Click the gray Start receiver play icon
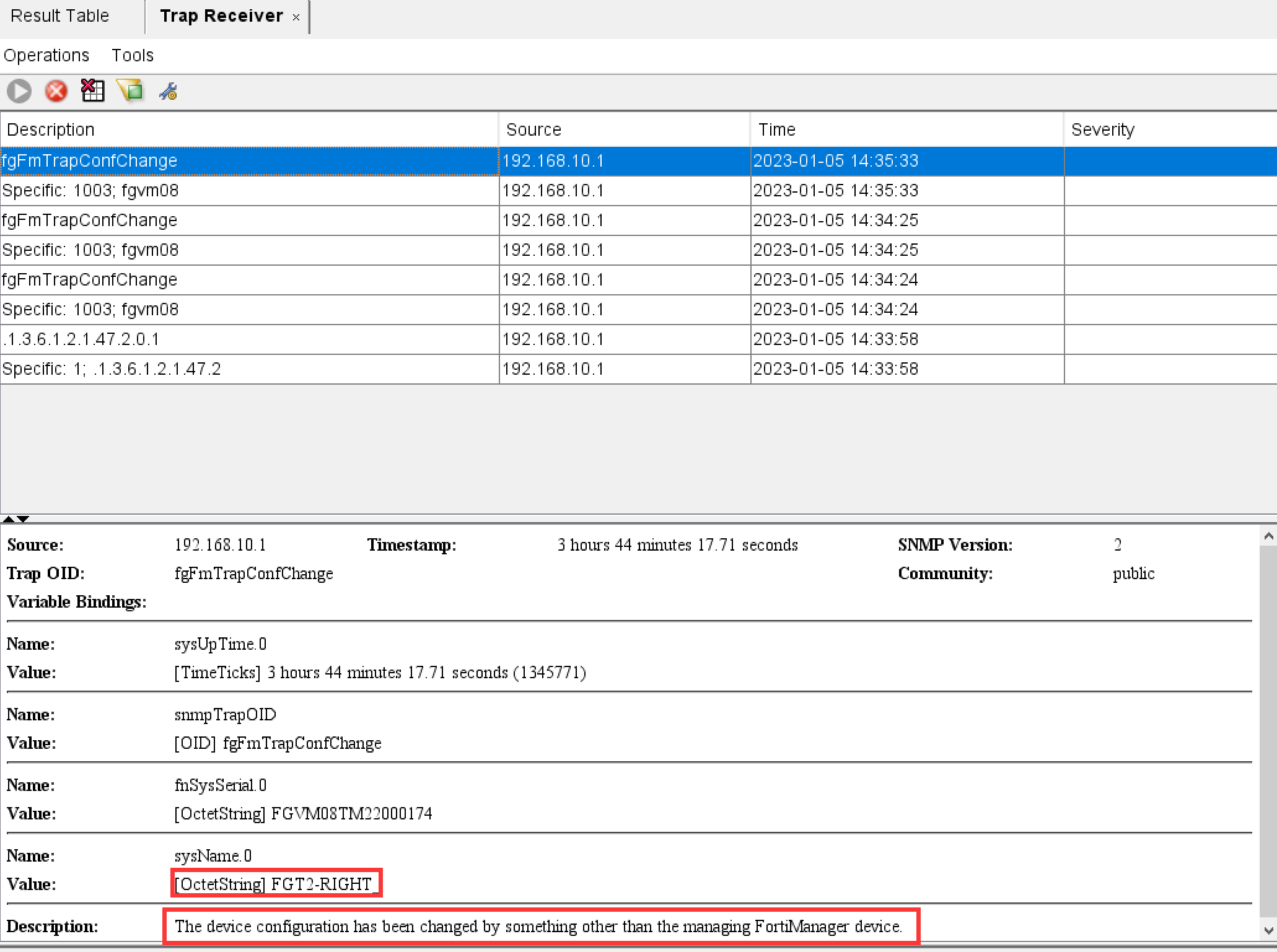 click(19, 91)
